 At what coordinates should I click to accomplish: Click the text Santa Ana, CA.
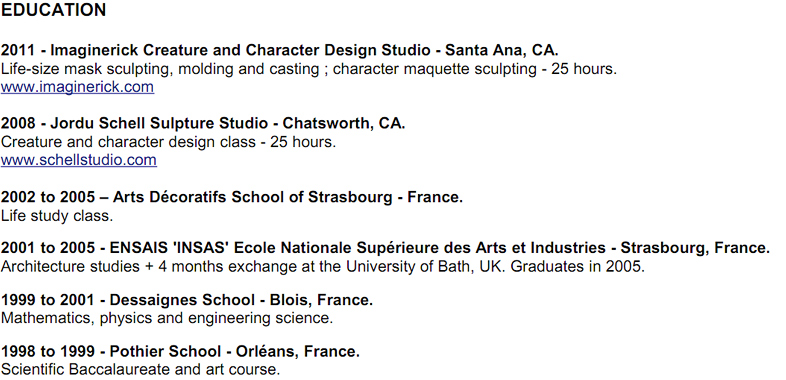point(502,50)
